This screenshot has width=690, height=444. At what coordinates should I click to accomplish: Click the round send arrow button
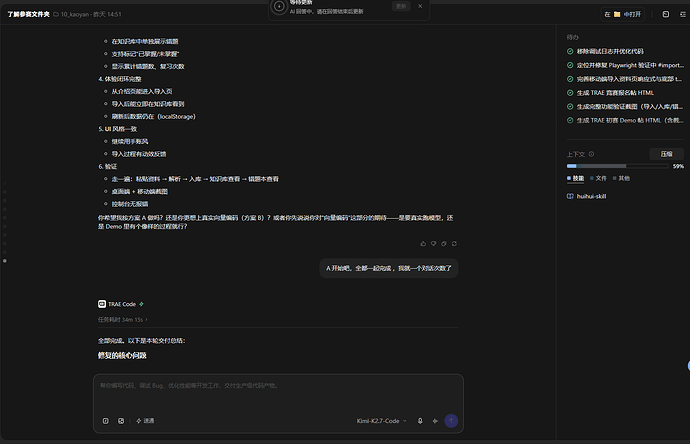[451, 421]
